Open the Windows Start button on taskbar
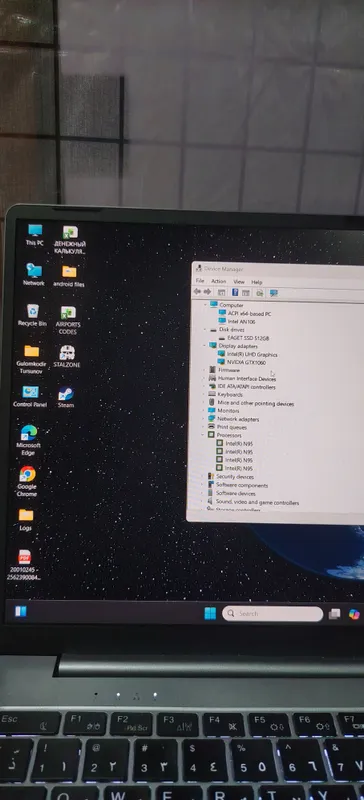The height and width of the screenshot is (800, 364). 210,613
